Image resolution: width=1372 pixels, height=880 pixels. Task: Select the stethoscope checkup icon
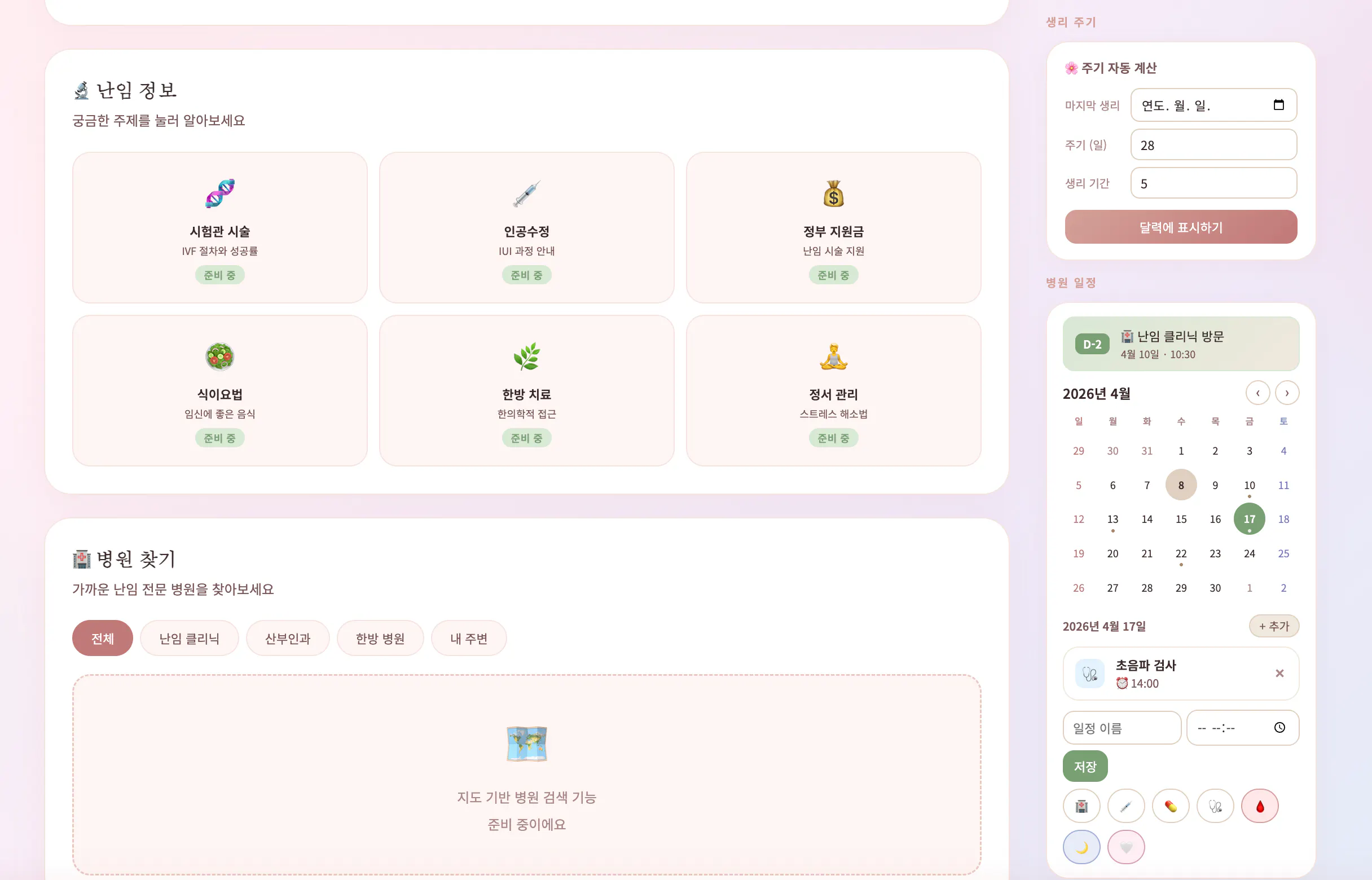click(x=1215, y=806)
